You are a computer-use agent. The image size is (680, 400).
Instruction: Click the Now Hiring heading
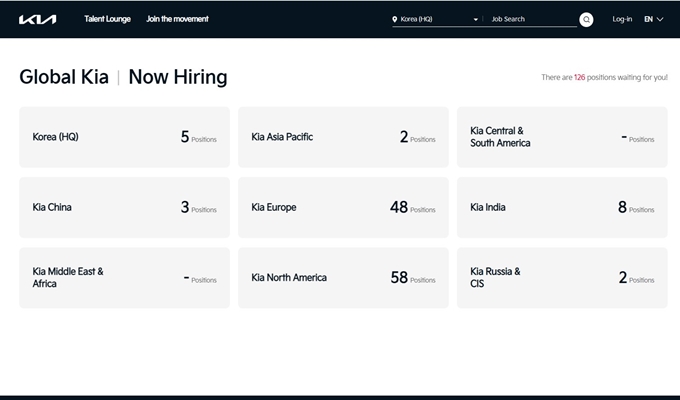pyautogui.click(x=178, y=77)
